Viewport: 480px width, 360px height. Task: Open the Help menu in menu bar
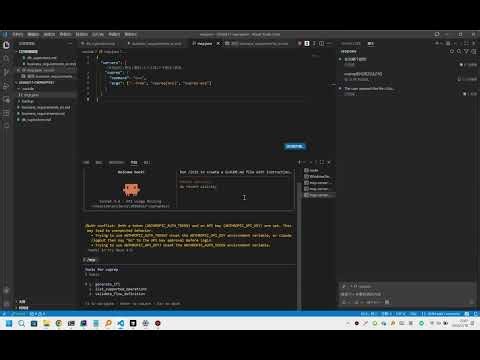click(x=130, y=34)
